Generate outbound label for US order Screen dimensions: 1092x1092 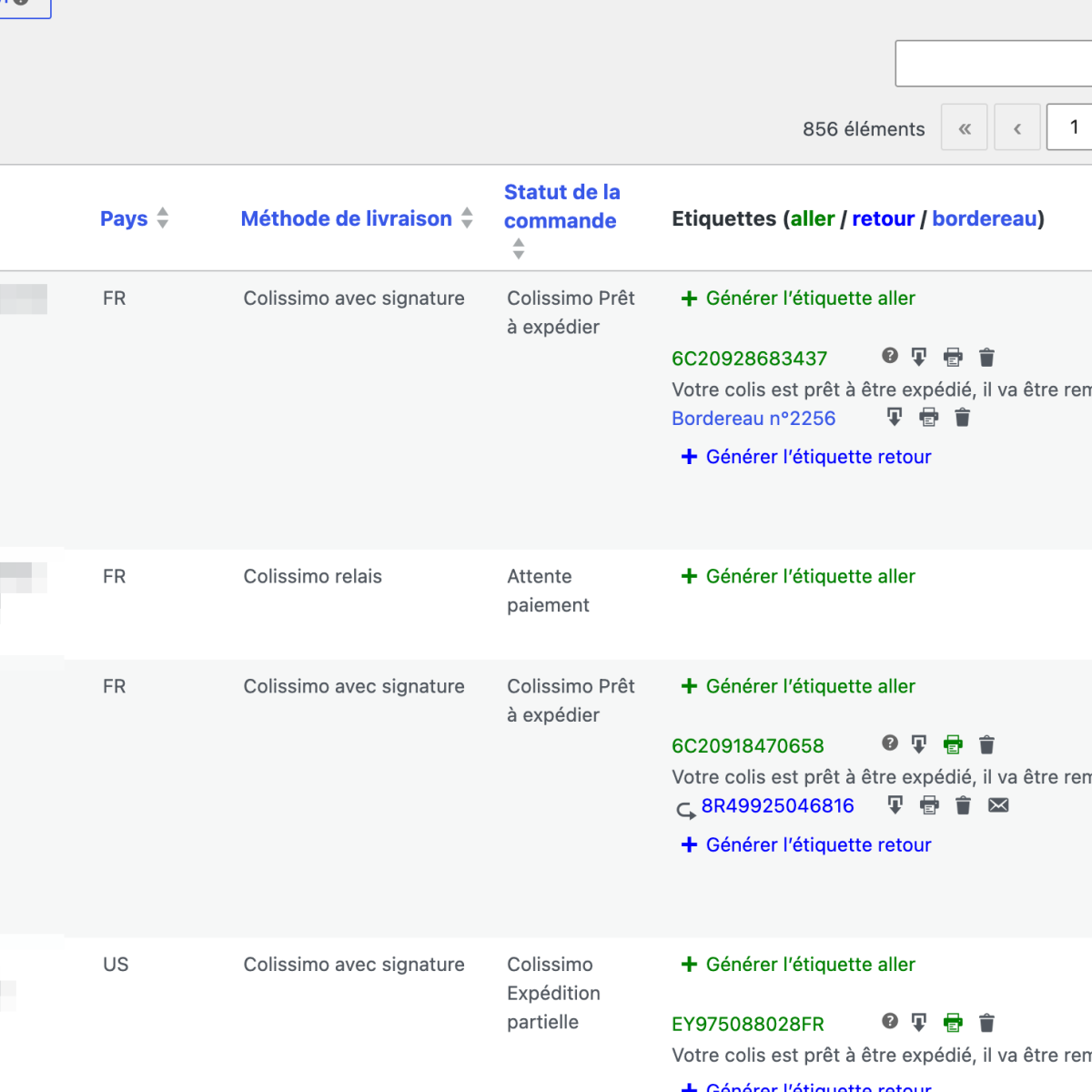[x=798, y=965]
